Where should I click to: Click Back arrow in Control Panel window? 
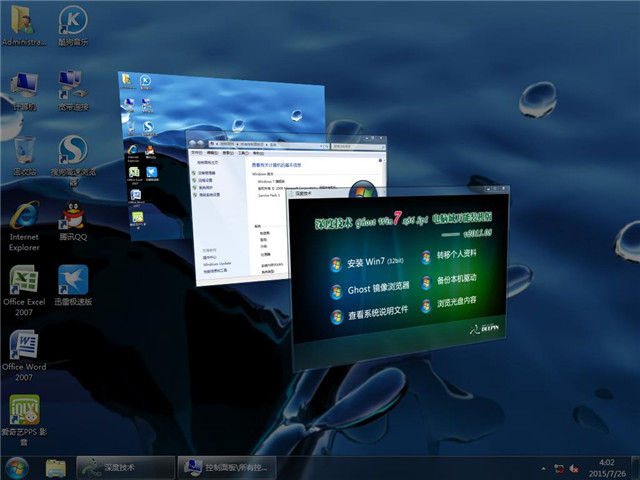pos(192,143)
